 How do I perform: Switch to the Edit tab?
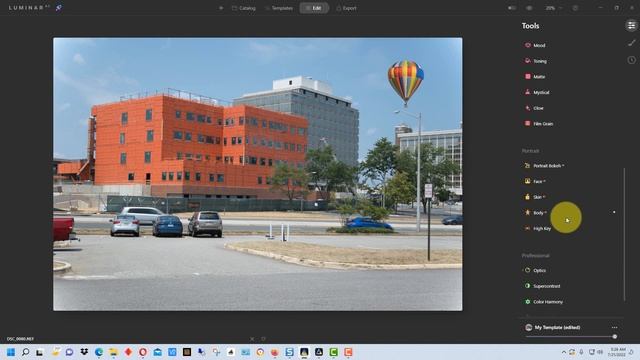[x=314, y=8]
